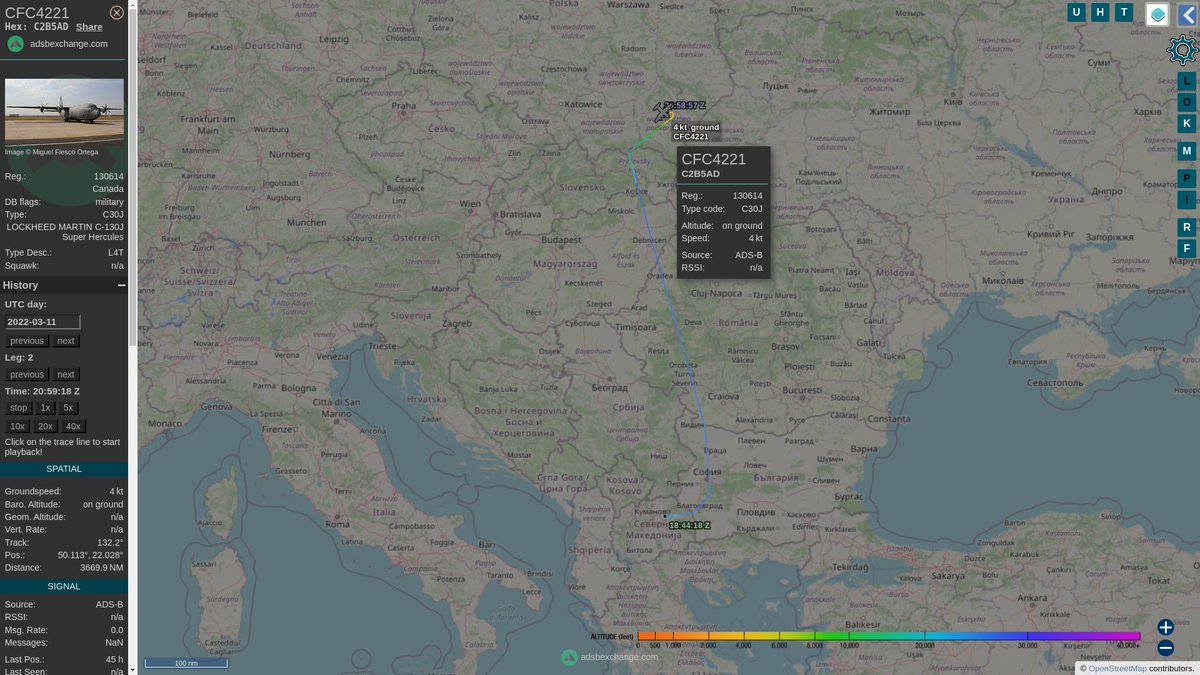The width and height of the screenshot is (1200, 675).
Task: Toggle the P map option button
Action: tap(1187, 178)
